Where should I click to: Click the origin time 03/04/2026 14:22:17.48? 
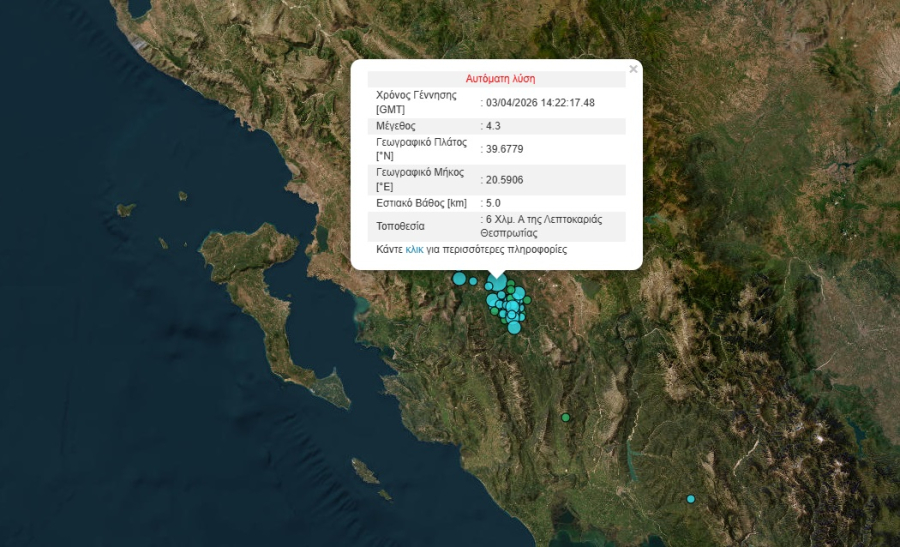540,102
